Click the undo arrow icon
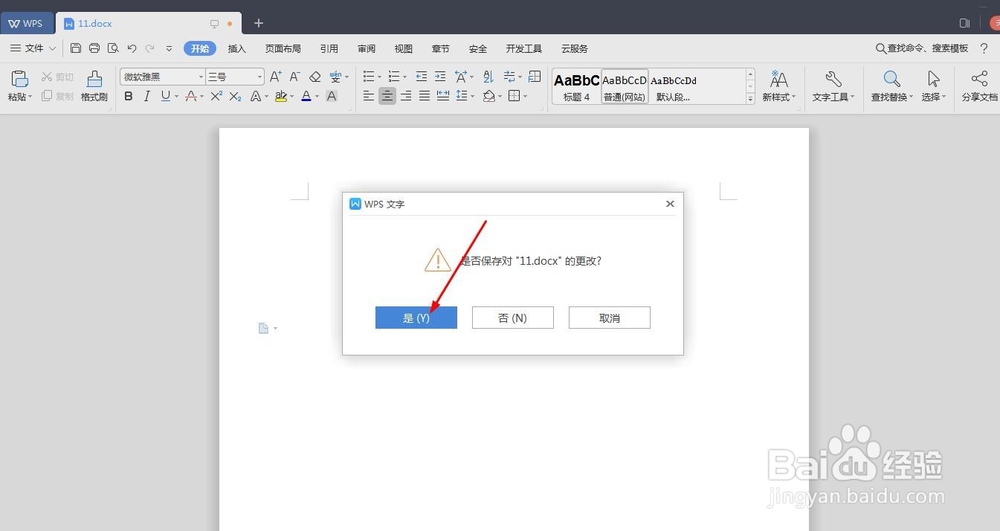The image size is (1000, 531). point(131,48)
